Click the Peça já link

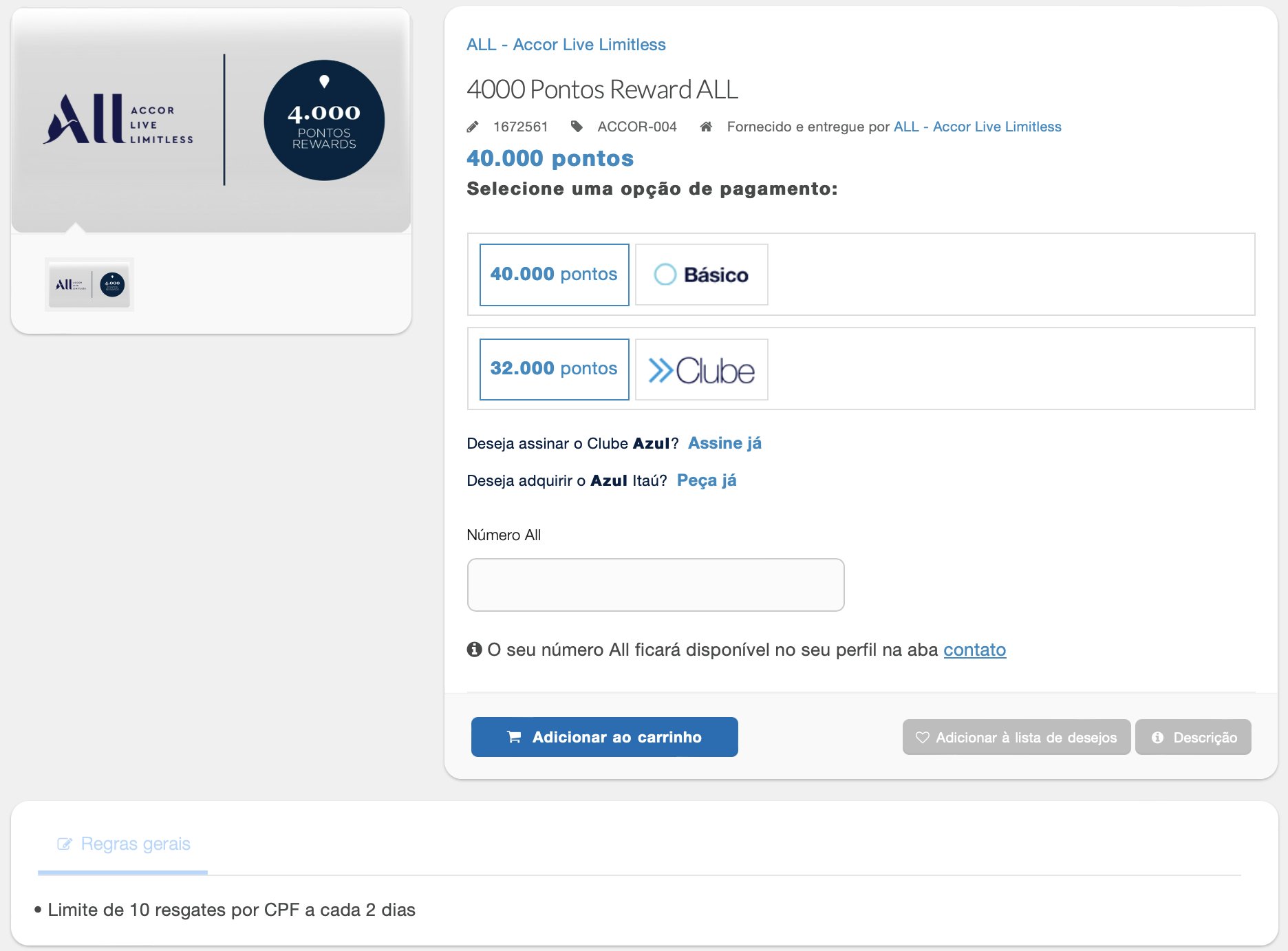click(707, 480)
